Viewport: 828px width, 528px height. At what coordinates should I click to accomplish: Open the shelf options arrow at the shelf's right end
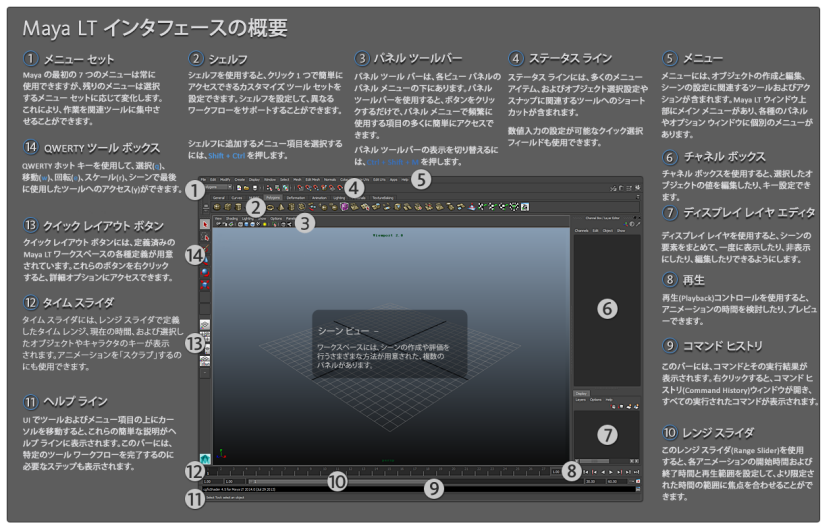point(638,197)
